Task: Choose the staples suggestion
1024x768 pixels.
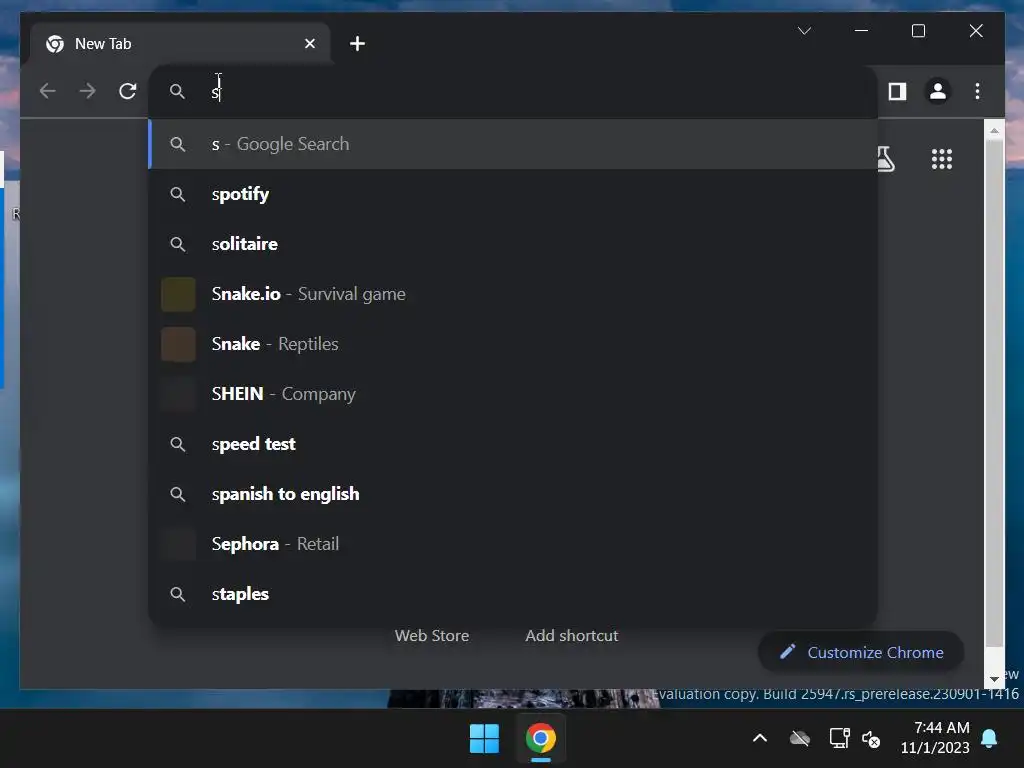Action: coord(513,594)
